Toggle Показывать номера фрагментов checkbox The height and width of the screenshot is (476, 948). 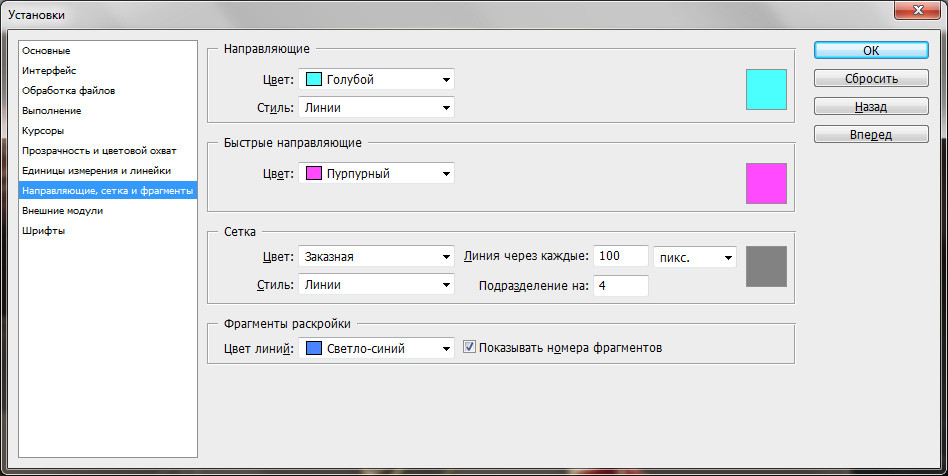pyautogui.click(x=469, y=347)
